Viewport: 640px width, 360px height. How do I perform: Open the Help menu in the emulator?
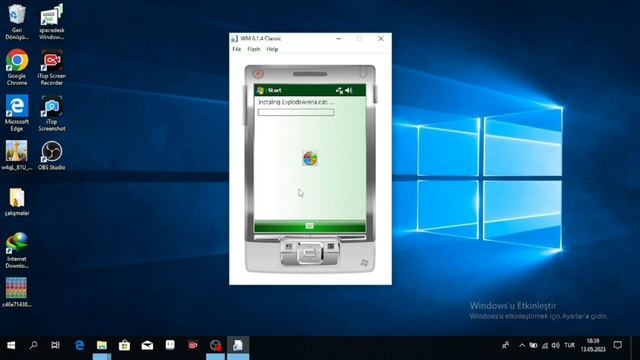pyautogui.click(x=272, y=49)
